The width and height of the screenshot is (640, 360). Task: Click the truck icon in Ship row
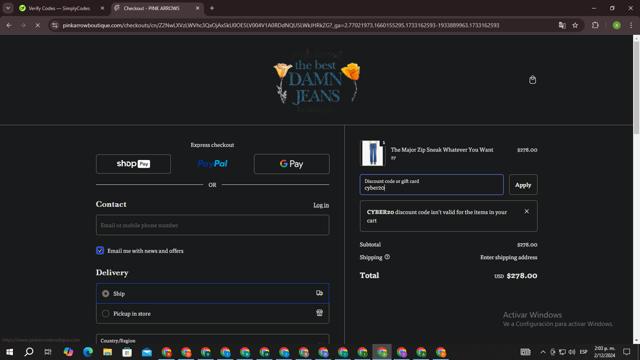pos(319,293)
